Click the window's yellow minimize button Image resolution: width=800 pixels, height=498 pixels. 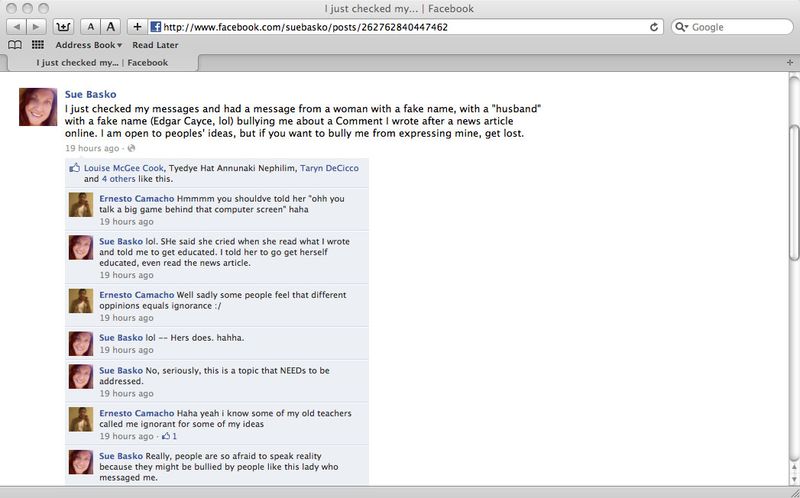[x=28, y=8]
